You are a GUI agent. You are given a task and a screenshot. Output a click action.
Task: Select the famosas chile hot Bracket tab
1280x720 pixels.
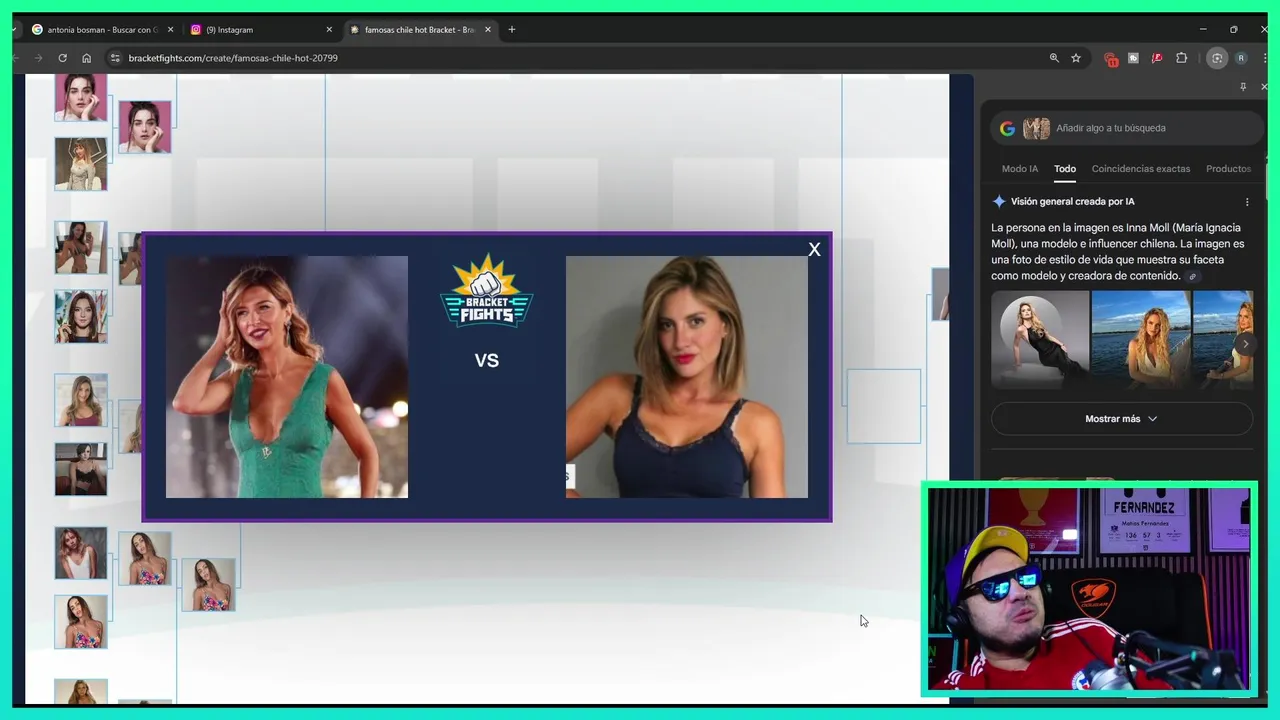[x=420, y=30]
